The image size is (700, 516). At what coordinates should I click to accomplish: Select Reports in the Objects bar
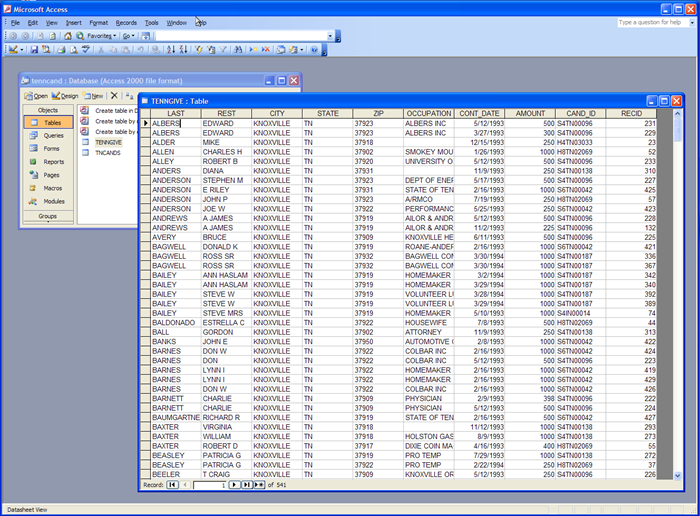point(48,162)
